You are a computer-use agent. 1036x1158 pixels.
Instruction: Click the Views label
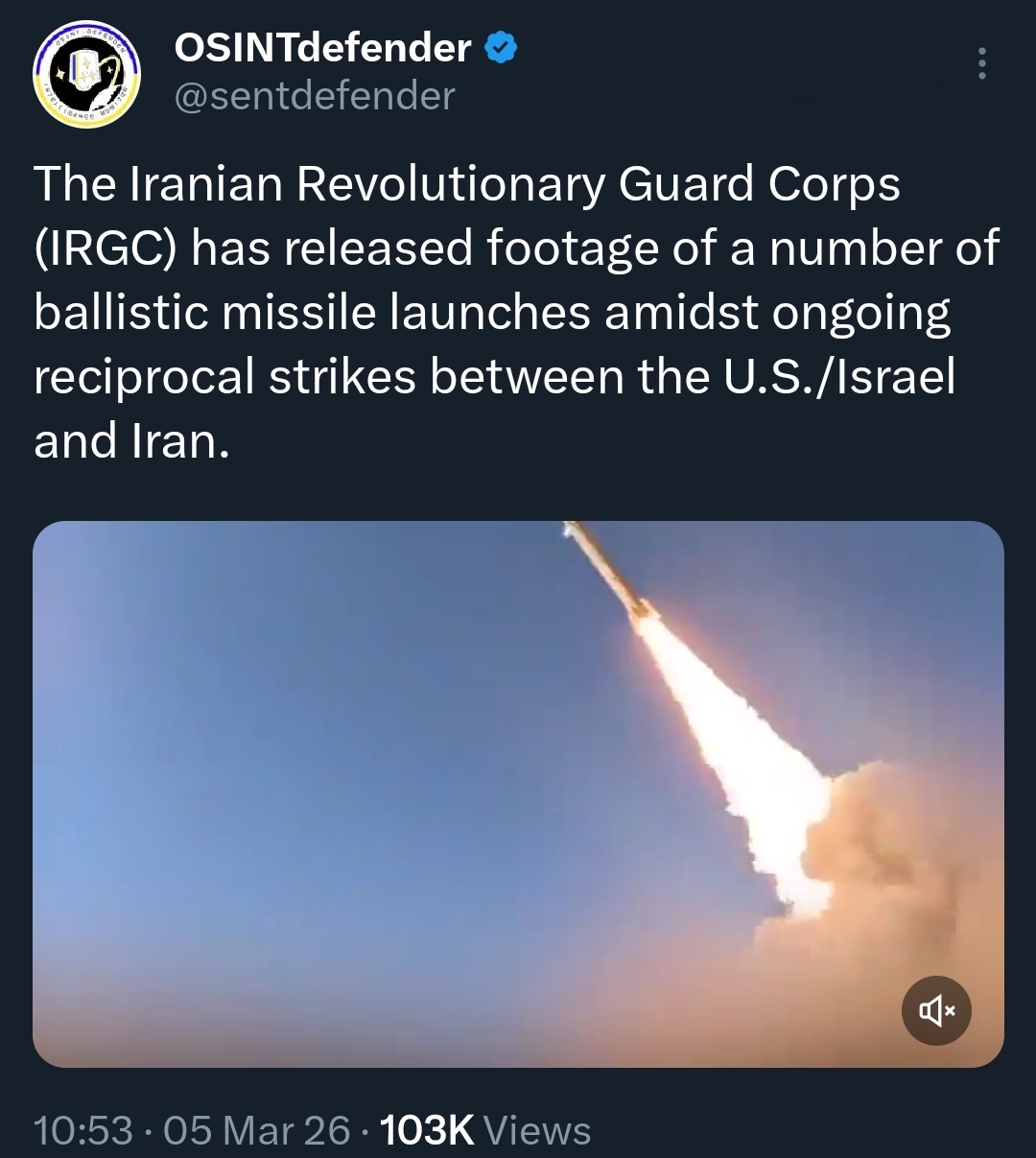point(537,1130)
